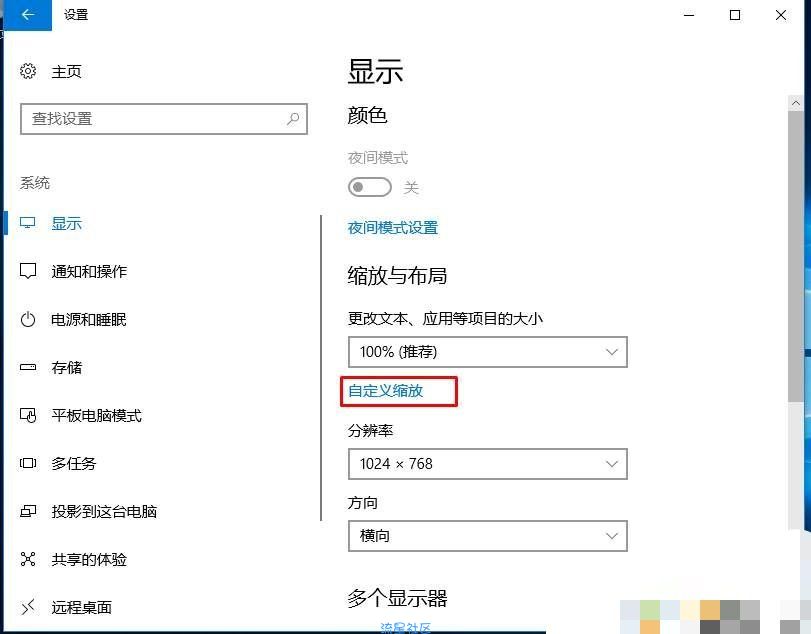Click the Multitasking icon

pos(28,463)
